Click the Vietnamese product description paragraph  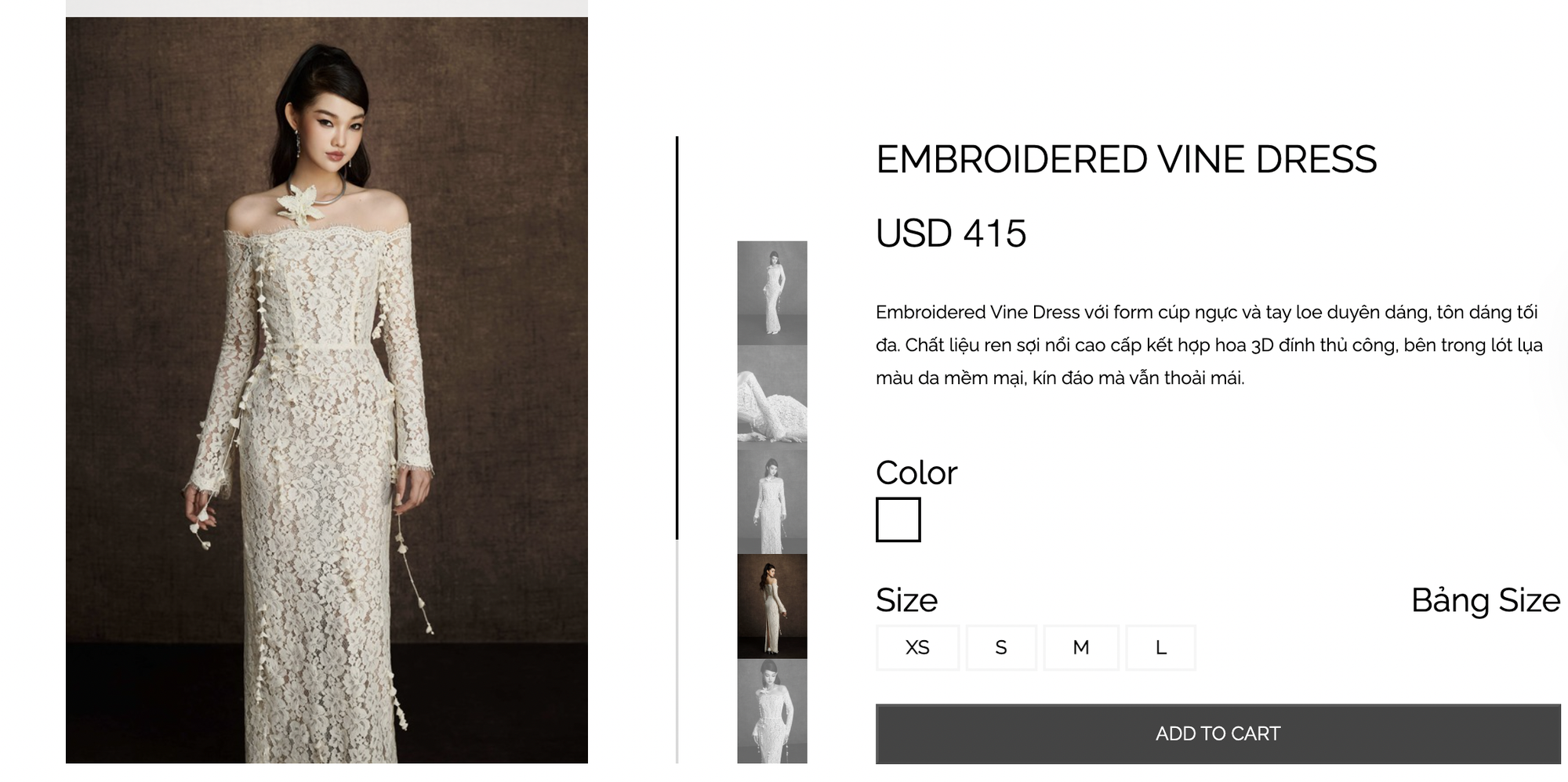pyautogui.click(x=1209, y=345)
